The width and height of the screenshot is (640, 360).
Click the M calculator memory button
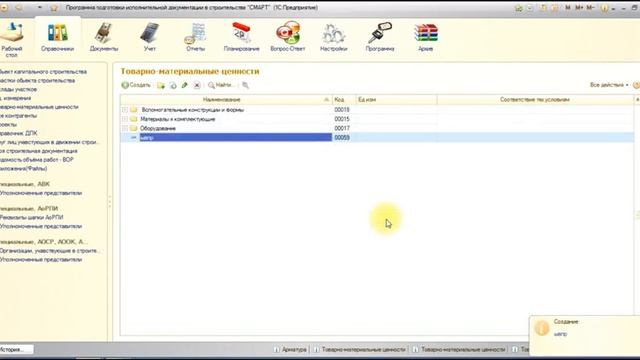pyautogui.click(x=568, y=8)
